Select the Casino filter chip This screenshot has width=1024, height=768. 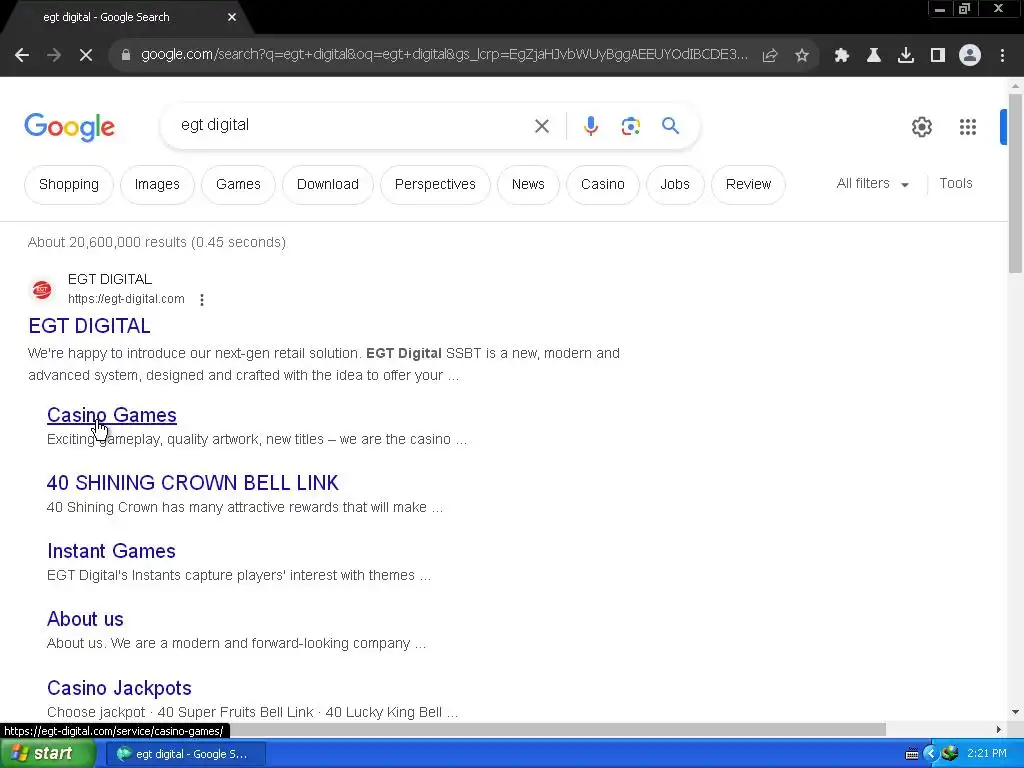click(x=603, y=185)
